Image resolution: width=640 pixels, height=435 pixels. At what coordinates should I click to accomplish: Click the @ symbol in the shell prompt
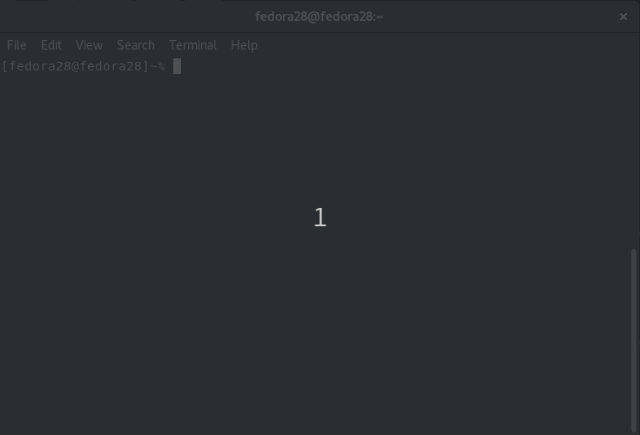[x=76, y=66]
